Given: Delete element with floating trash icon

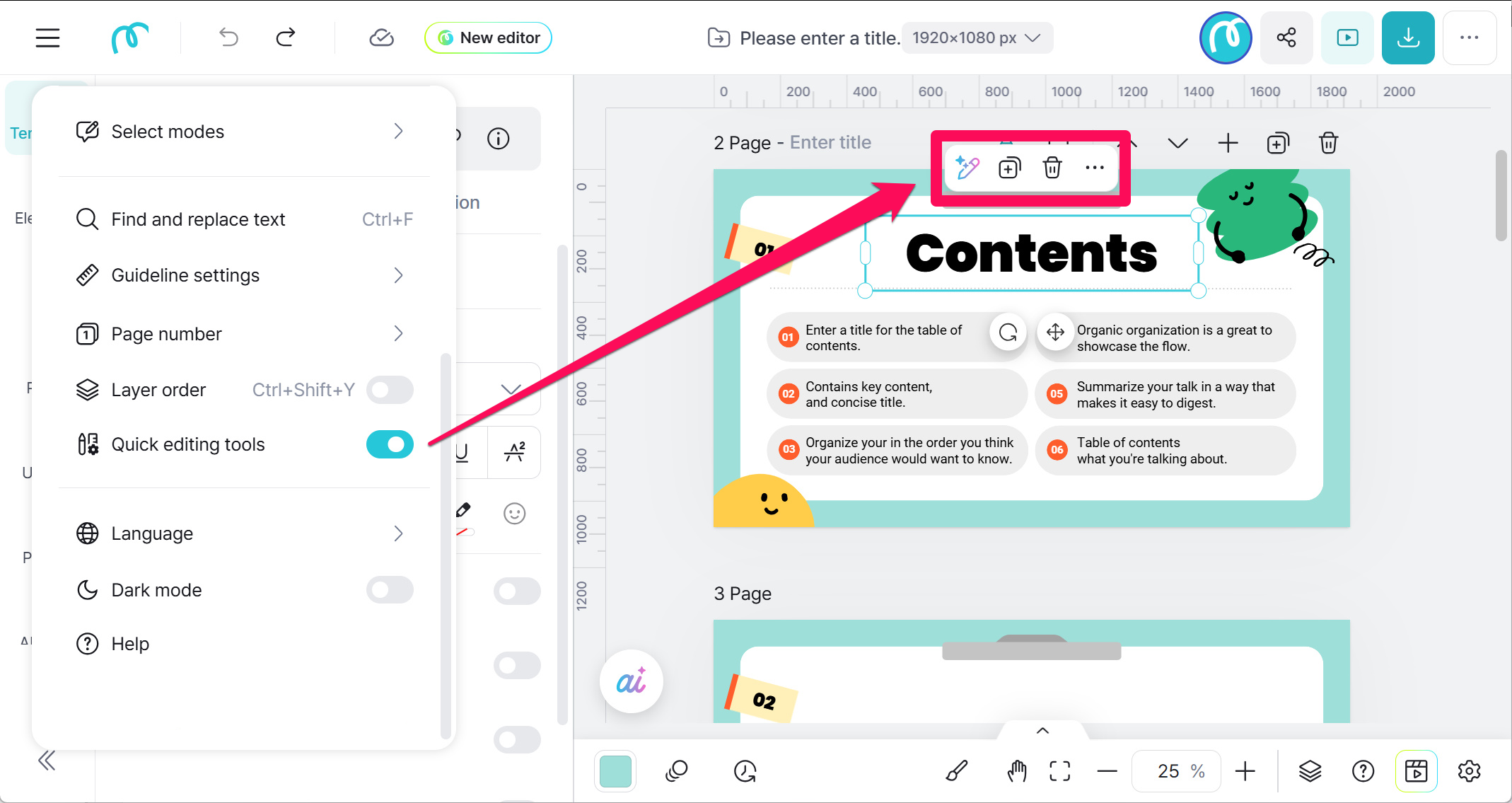Looking at the screenshot, I should (x=1052, y=168).
